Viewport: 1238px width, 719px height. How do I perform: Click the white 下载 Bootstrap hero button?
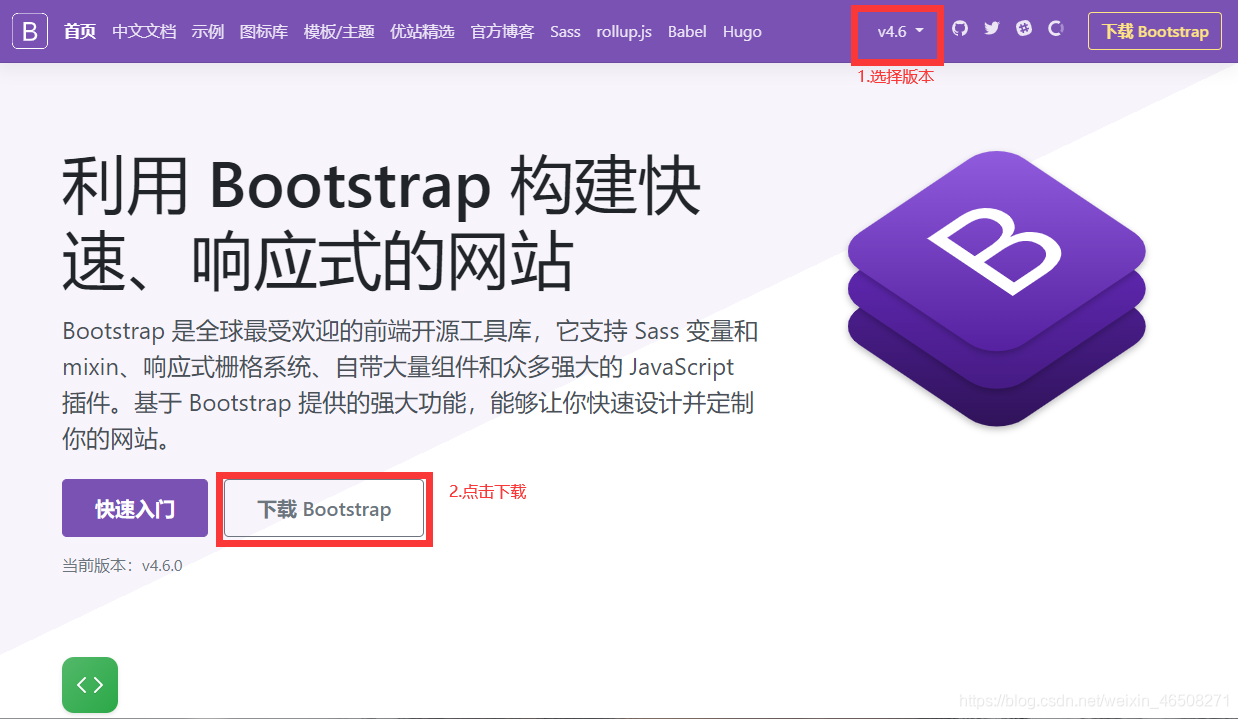(x=324, y=509)
